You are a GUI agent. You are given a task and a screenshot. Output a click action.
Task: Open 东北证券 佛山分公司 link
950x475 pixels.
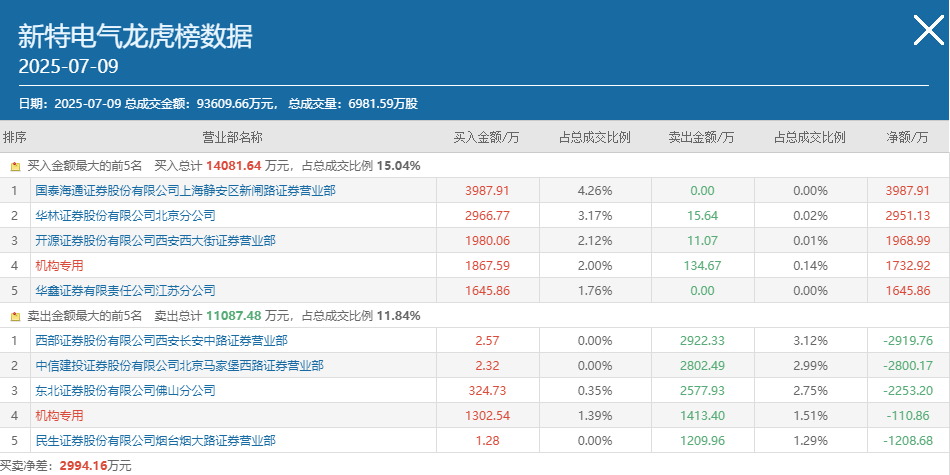point(125,391)
